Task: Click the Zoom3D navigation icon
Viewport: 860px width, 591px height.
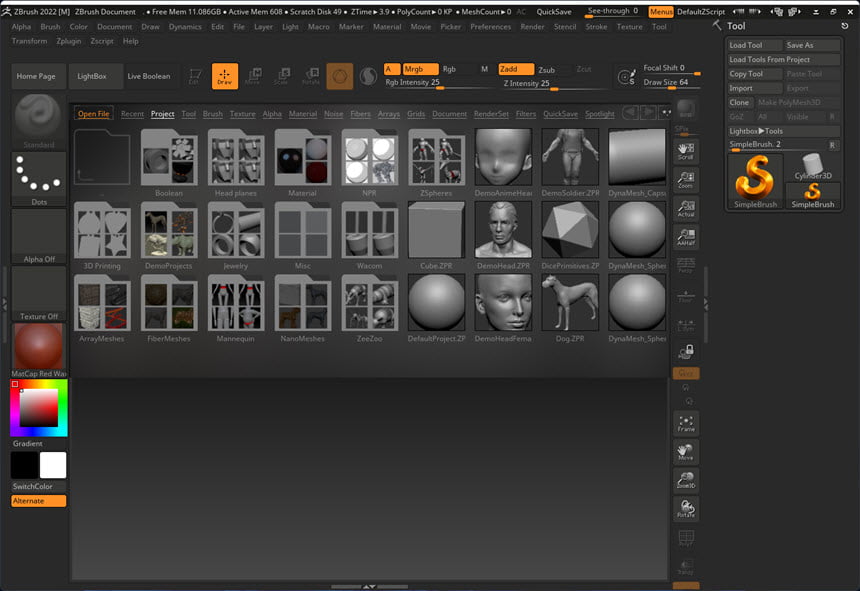Action: click(x=686, y=480)
